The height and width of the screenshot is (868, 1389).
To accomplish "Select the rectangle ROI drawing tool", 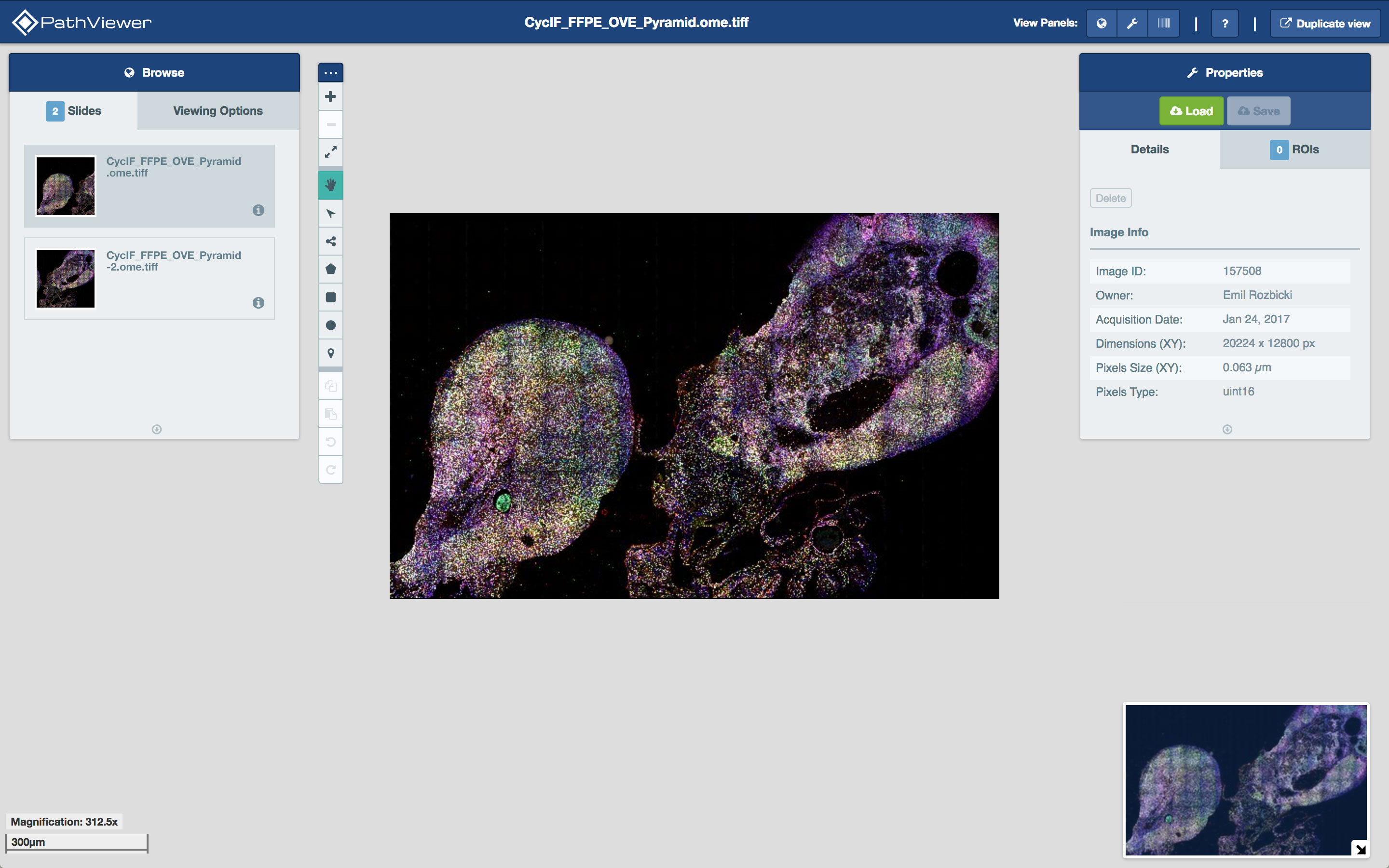I will pyautogui.click(x=330, y=297).
